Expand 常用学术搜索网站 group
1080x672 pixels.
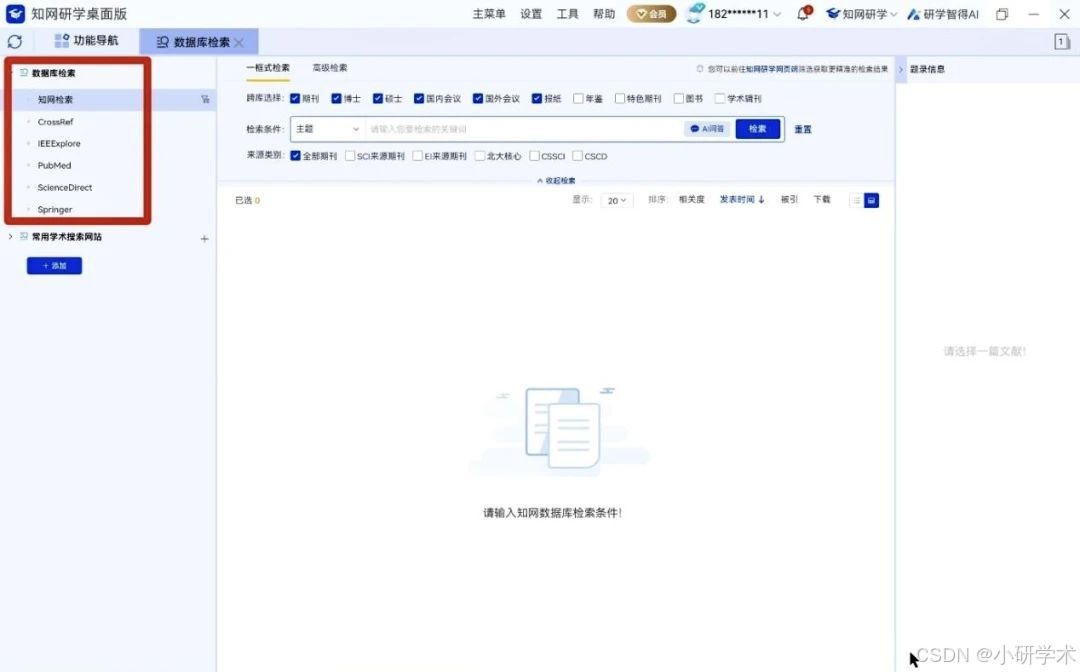(10, 237)
